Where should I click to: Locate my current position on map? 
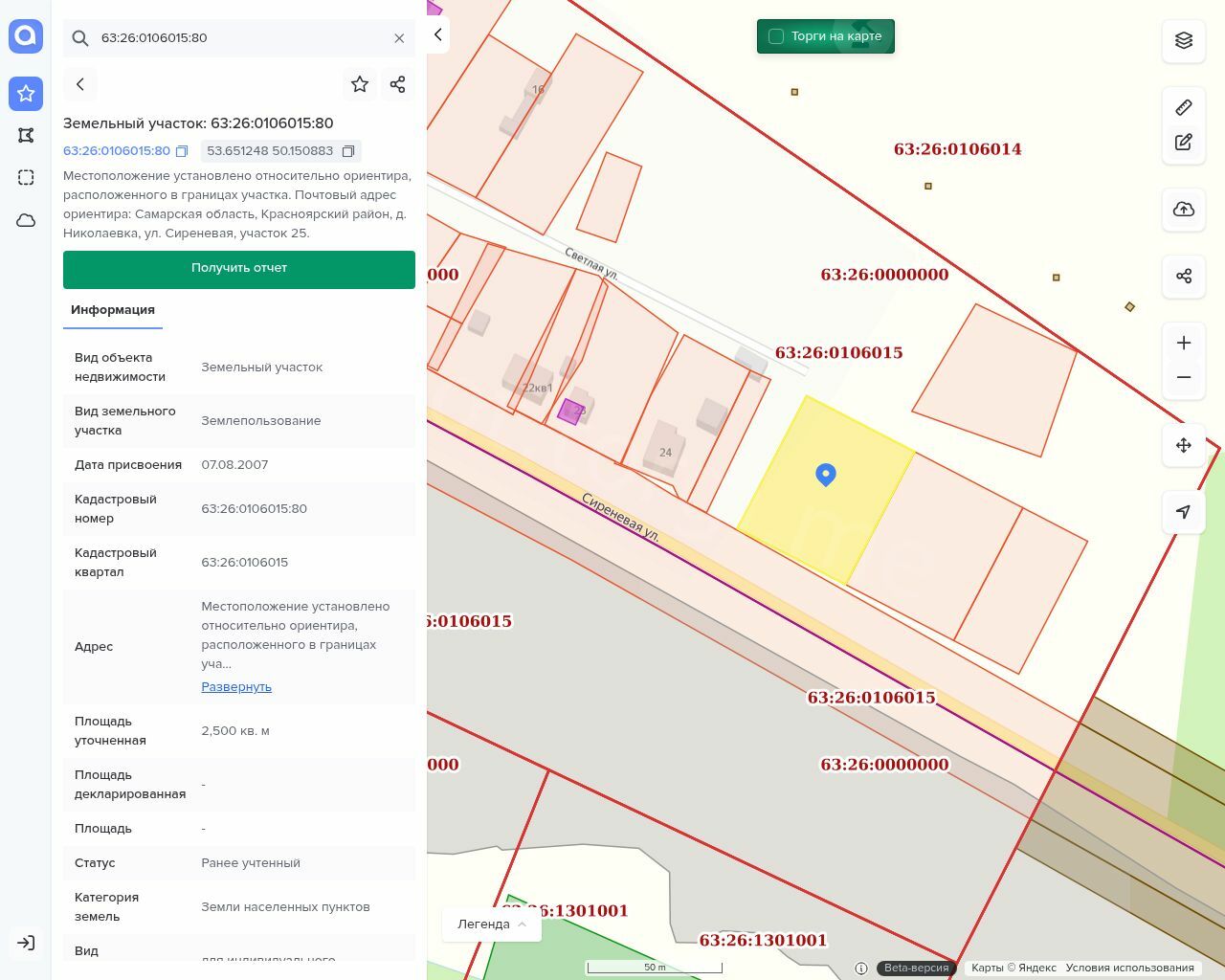click(1184, 512)
